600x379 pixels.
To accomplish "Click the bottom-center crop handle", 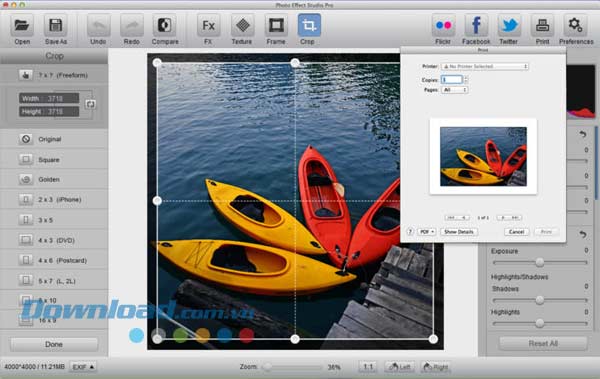I will (295, 339).
